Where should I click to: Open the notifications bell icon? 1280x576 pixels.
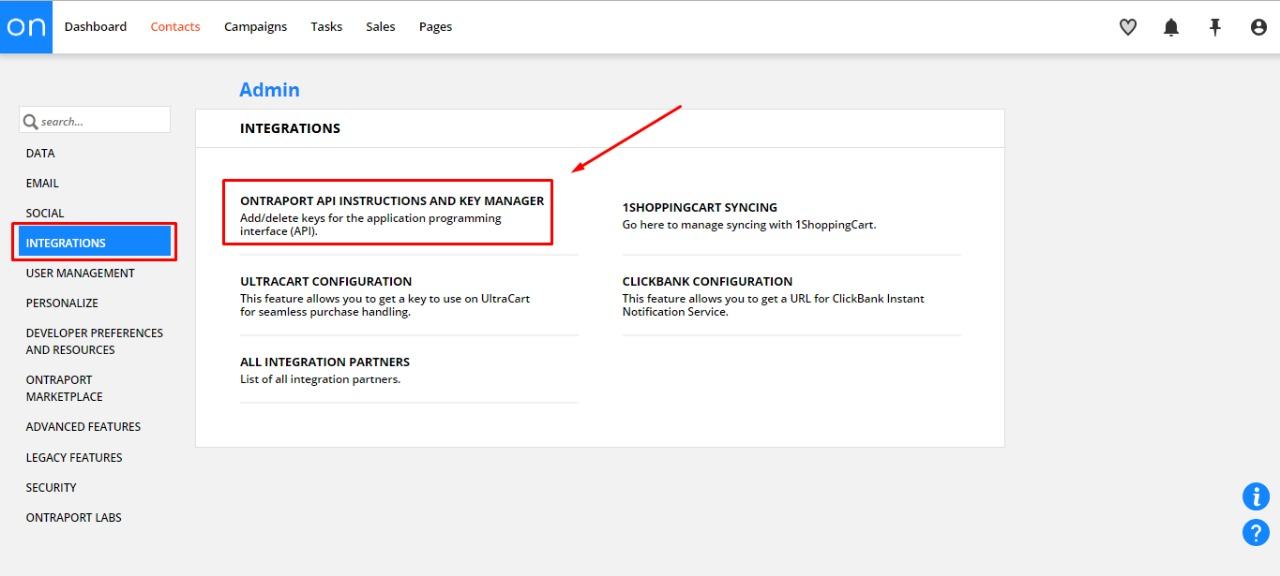[x=1171, y=27]
